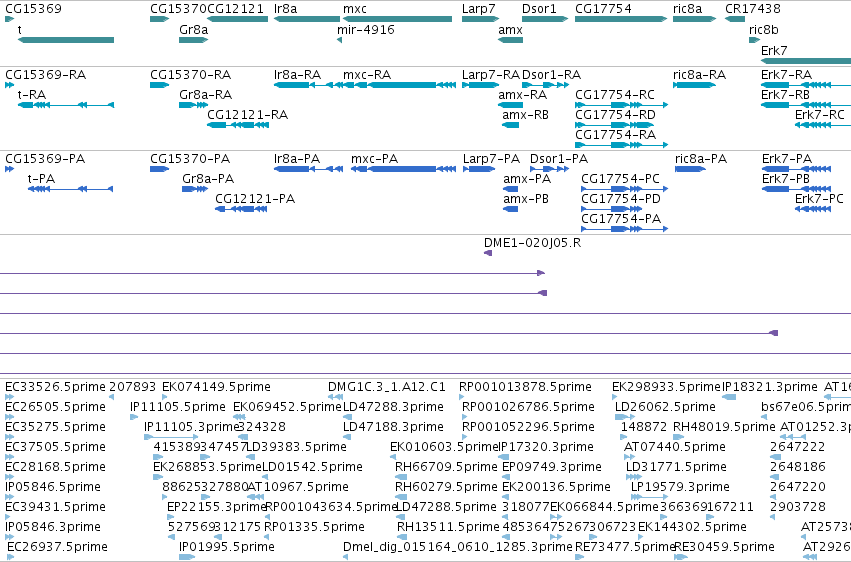Click the ric8a gene label
The height and width of the screenshot is (562, 851).
click(687, 9)
